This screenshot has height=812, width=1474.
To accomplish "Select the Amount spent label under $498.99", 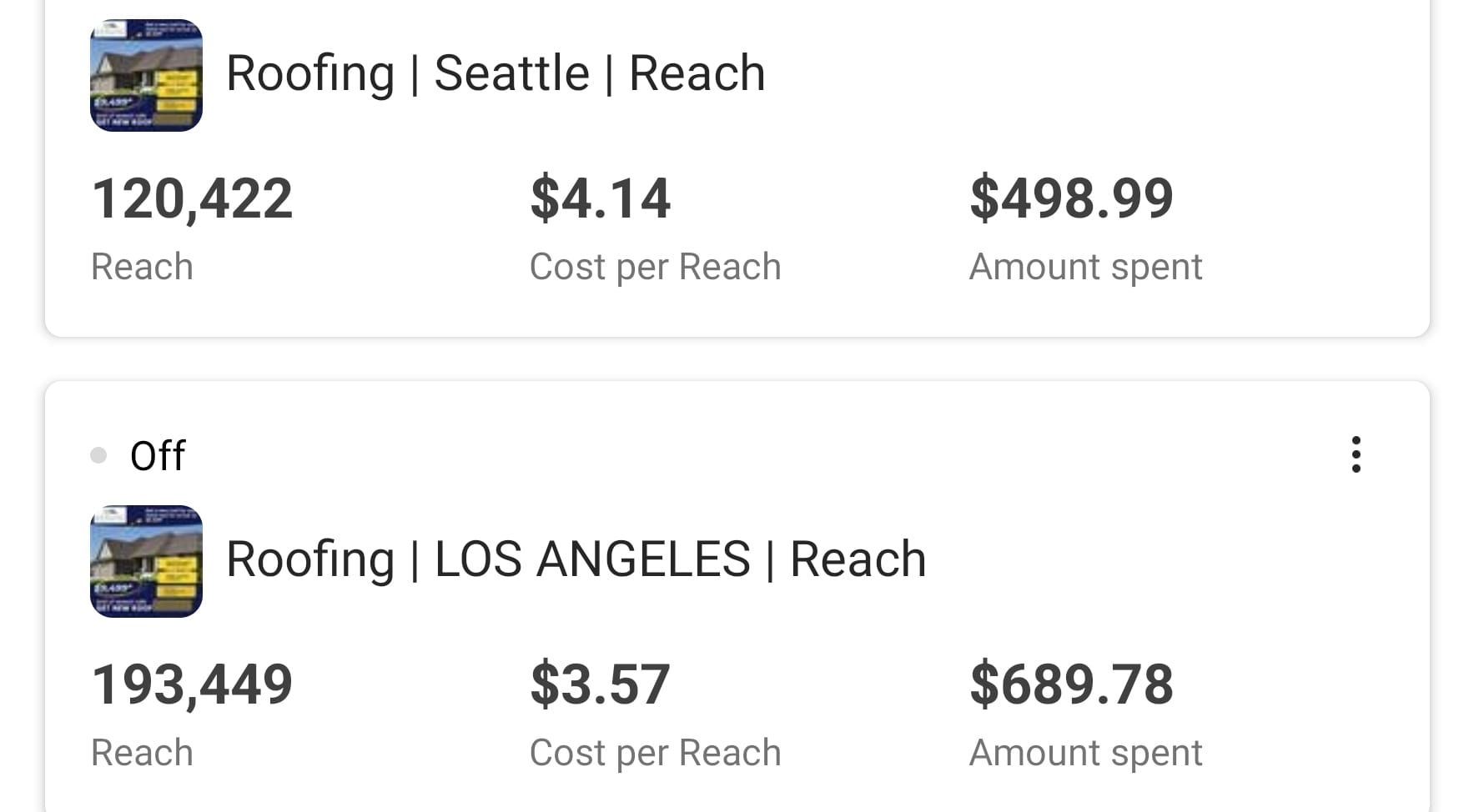I will click(1085, 267).
